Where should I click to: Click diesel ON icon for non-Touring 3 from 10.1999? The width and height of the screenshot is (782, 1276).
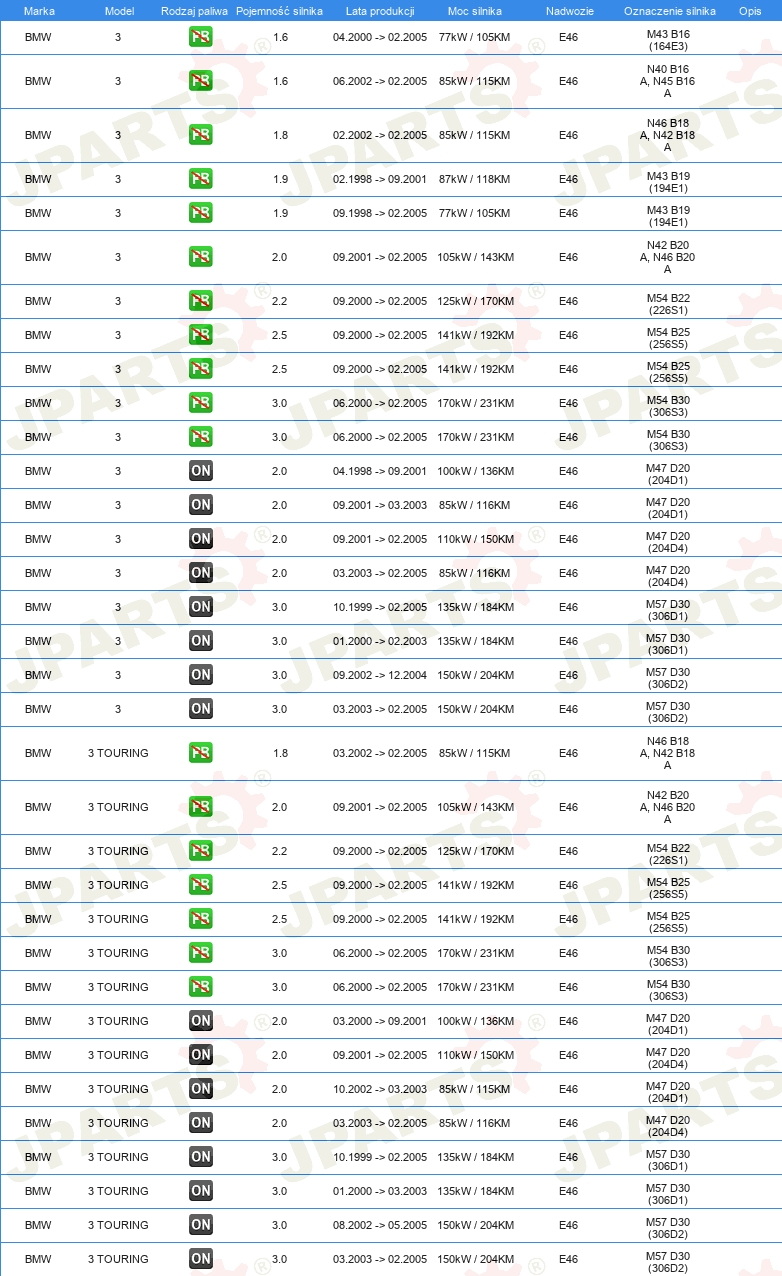click(201, 607)
